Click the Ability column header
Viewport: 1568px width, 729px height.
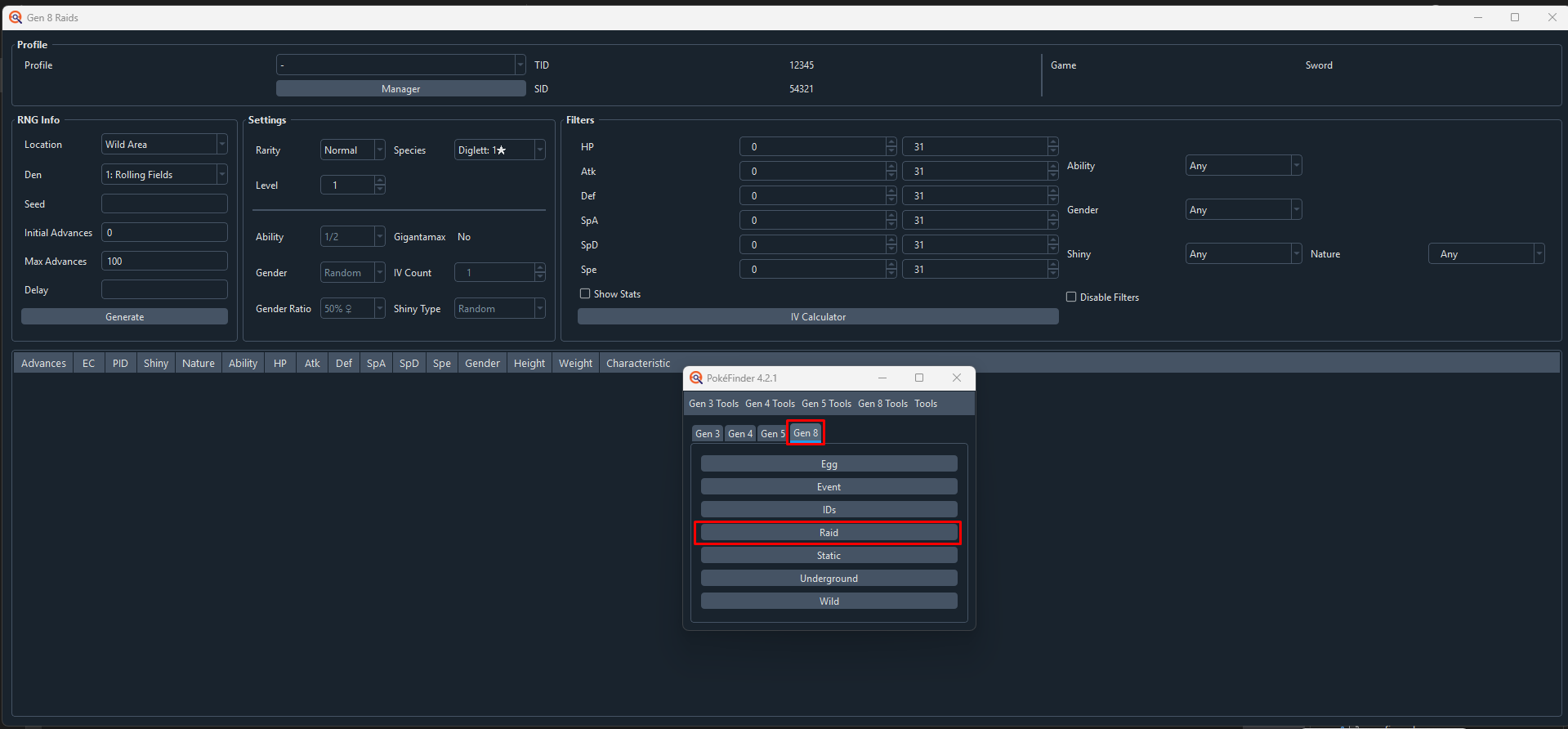pyautogui.click(x=243, y=363)
